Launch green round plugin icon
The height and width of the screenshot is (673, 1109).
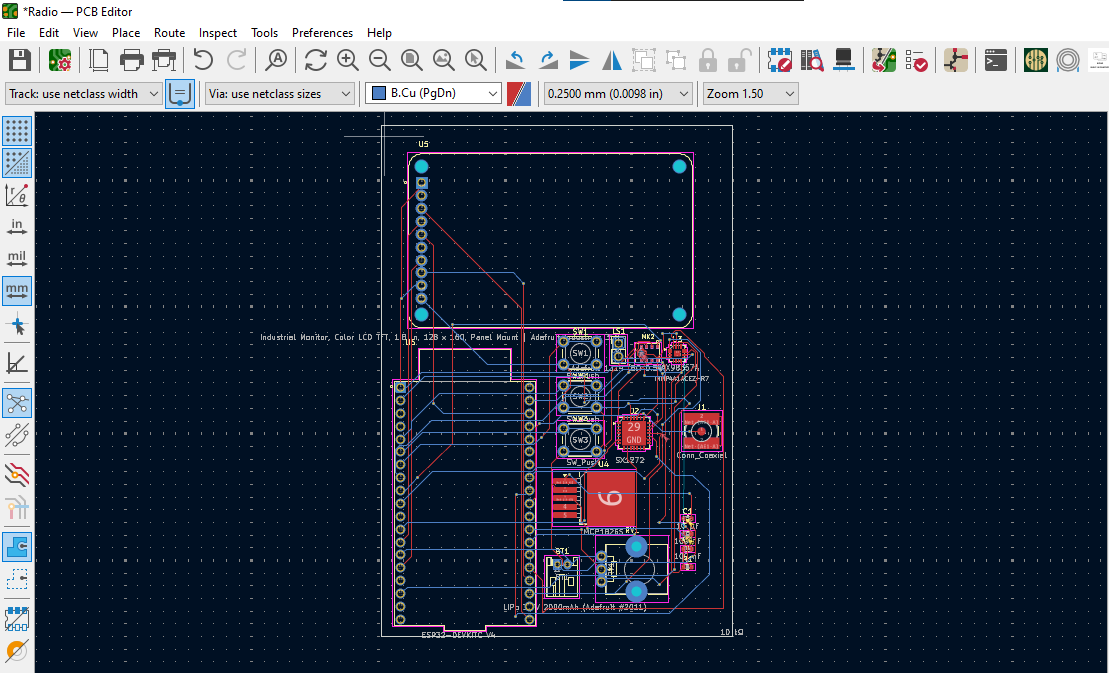coord(1036,60)
